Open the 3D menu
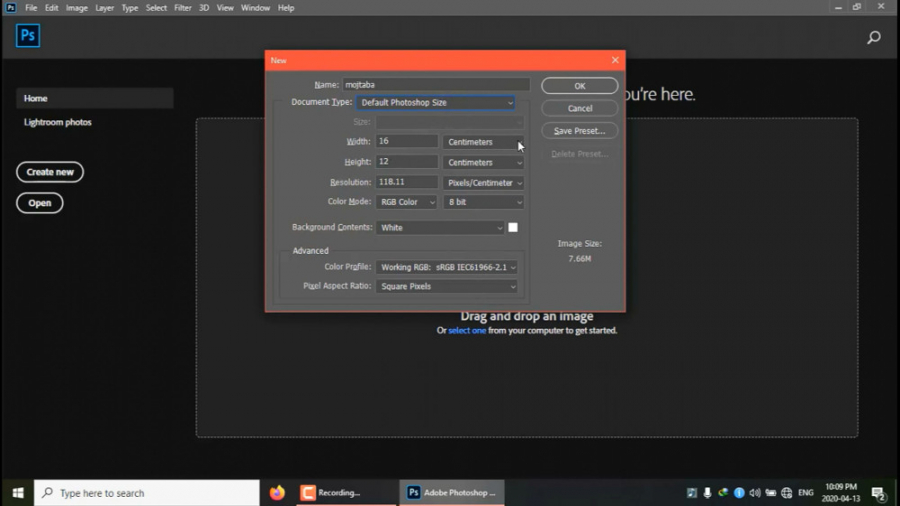The height and width of the screenshot is (506, 900). click(204, 7)
